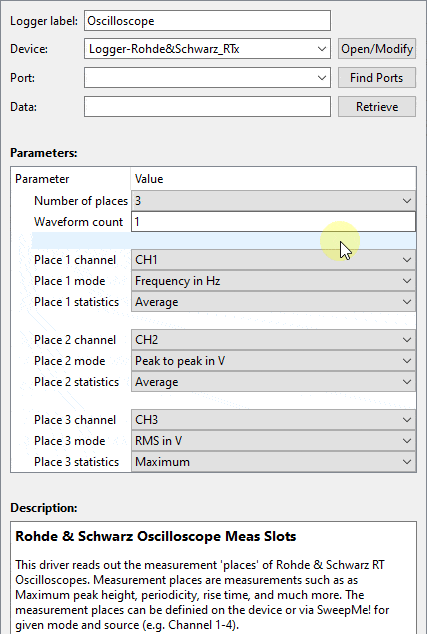Select the 'Place 1 channel' label
Screen dimensions: 427x634
(75, 260)
